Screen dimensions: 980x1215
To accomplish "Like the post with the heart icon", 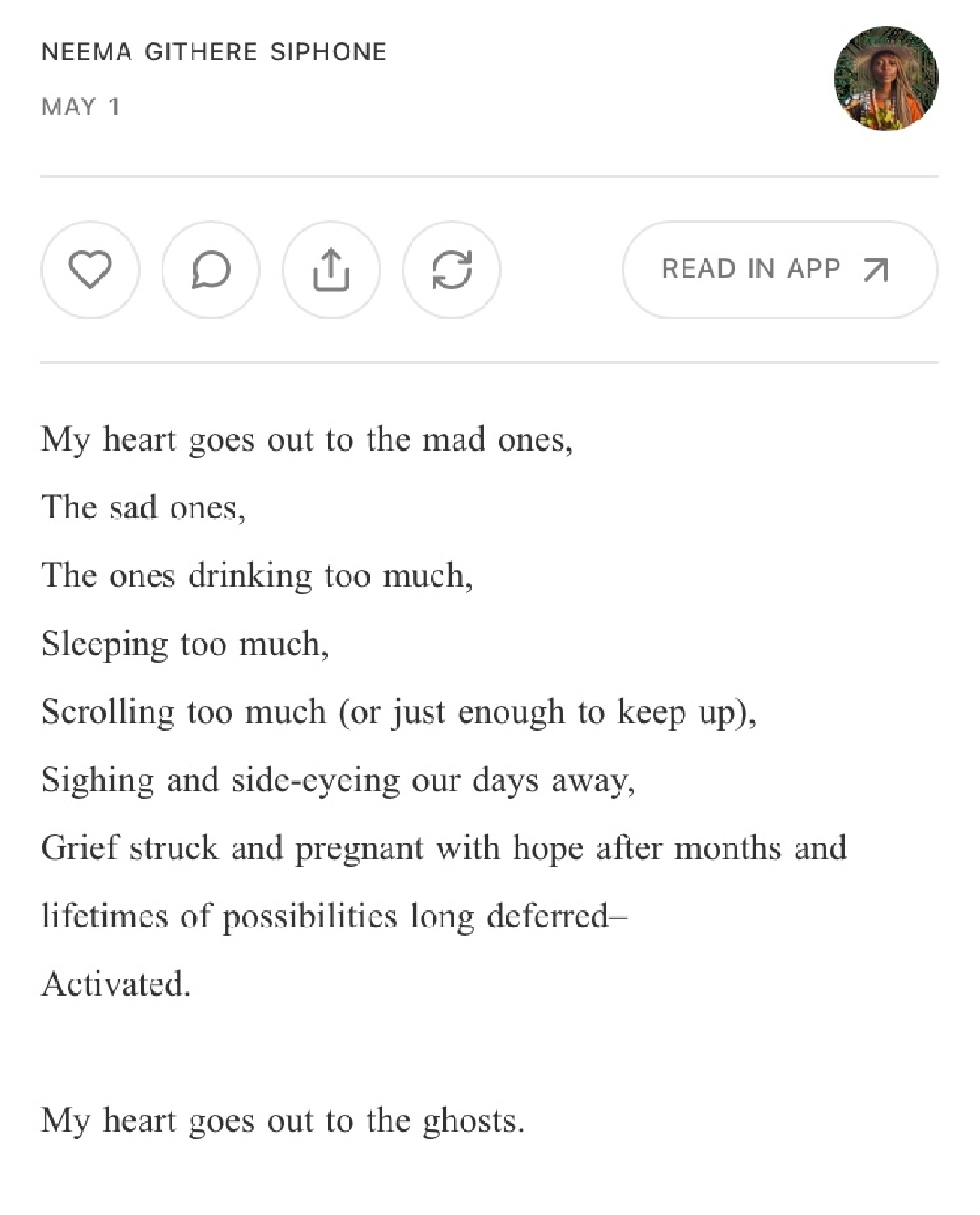I will [90, 269].
